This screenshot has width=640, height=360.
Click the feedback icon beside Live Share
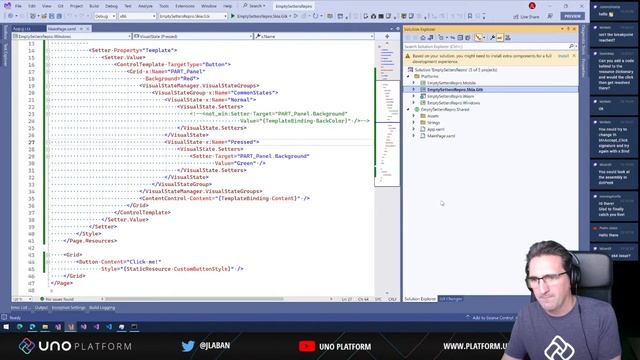[550, 16]
